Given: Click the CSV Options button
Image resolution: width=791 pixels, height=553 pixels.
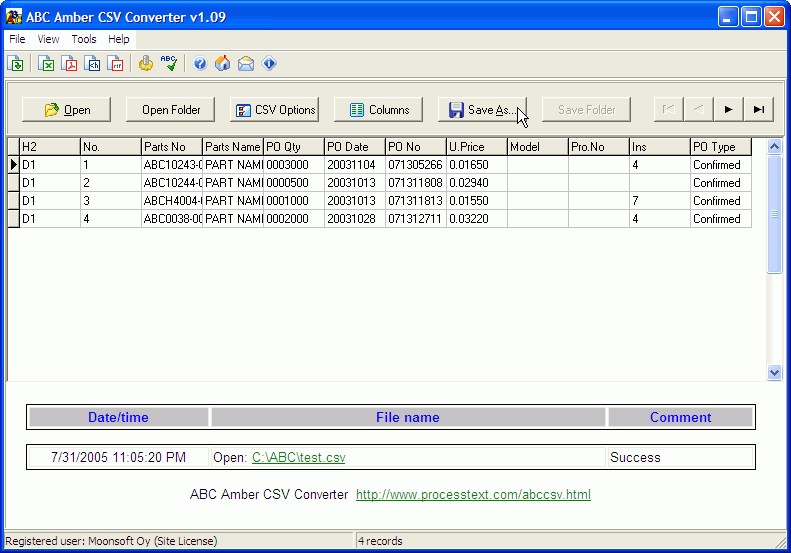Looking at the screenshot, I should (275, 110).
